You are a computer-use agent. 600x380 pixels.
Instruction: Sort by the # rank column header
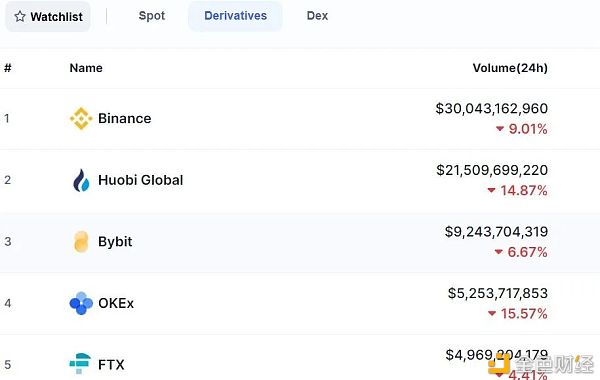[8, 68]
